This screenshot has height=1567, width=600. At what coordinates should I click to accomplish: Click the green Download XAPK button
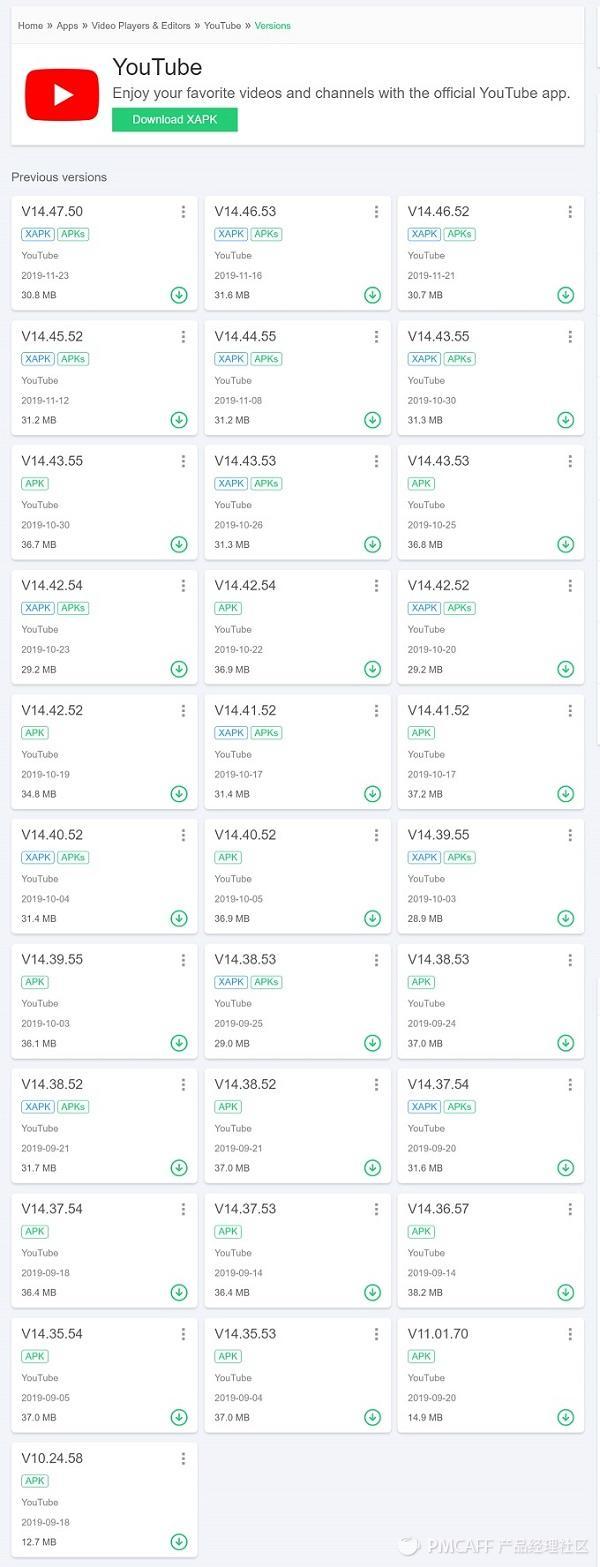point(175,119)
